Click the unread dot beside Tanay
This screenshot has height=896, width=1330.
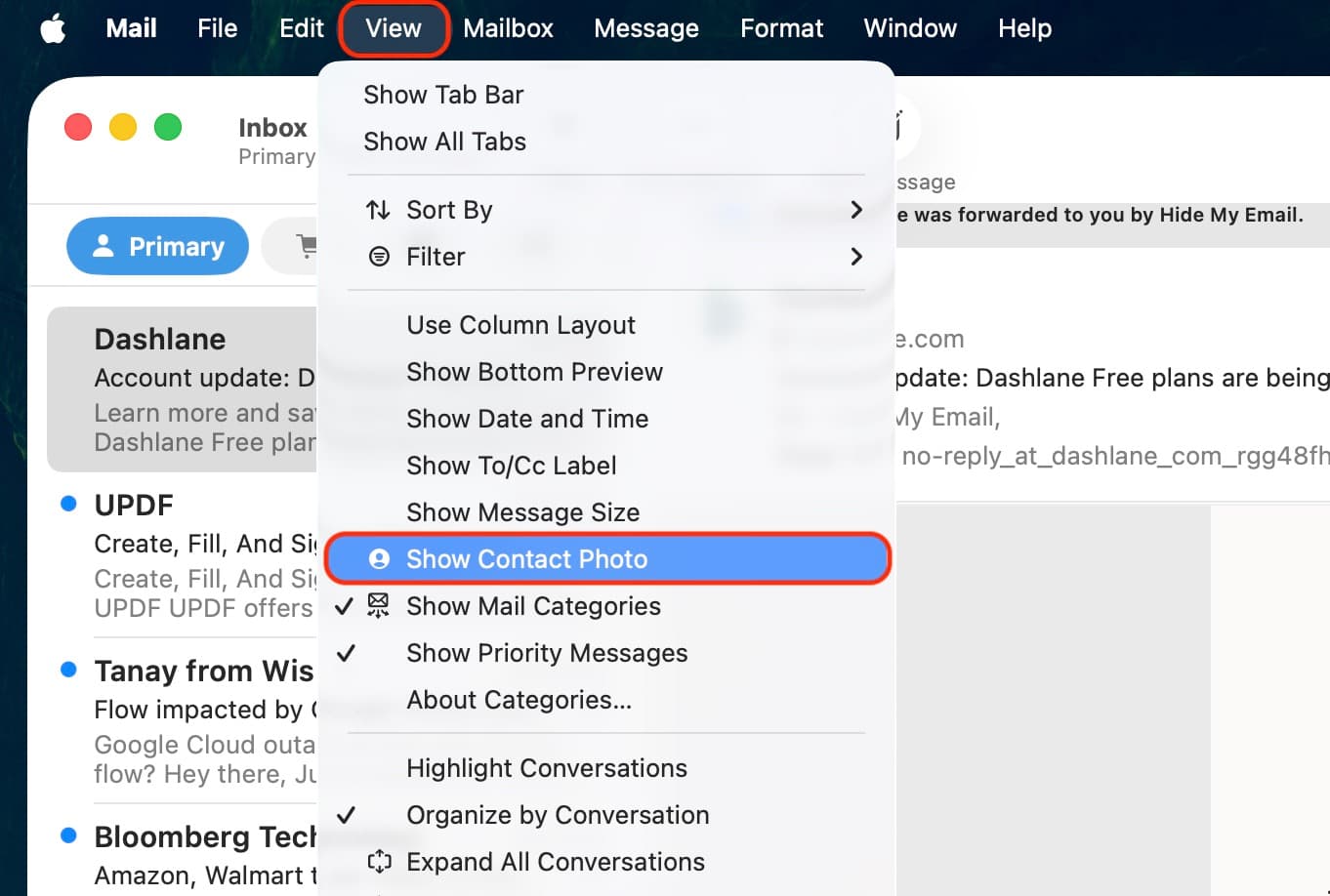(68, 670)
